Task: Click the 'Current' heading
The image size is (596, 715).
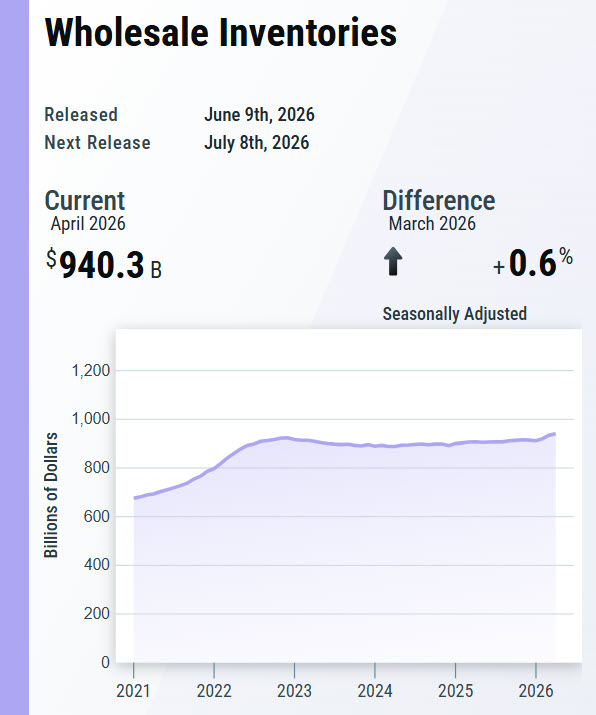Action: [x=85, y=201]
